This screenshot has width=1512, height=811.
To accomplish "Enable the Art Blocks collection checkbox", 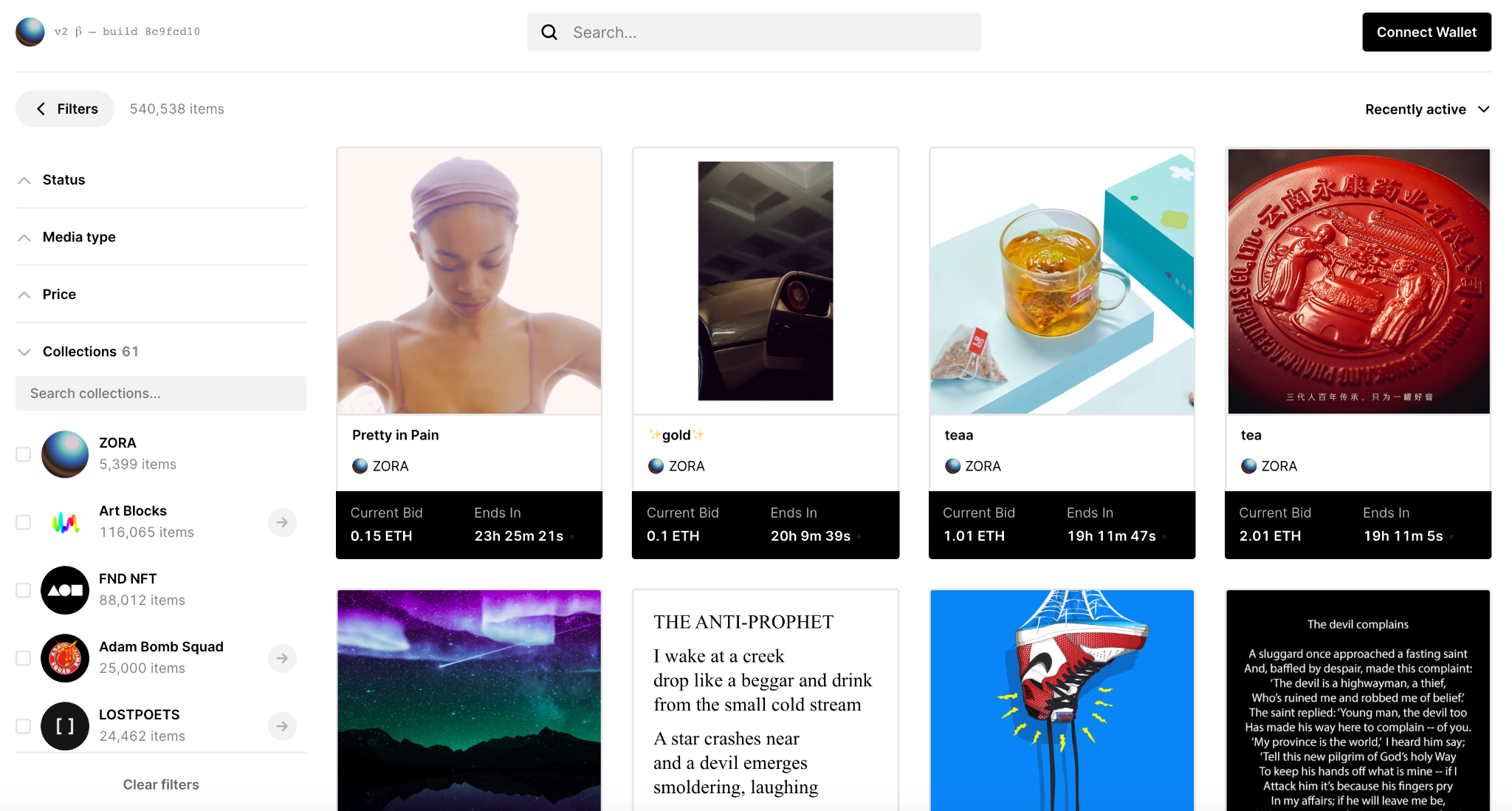I will click(24, 522).
